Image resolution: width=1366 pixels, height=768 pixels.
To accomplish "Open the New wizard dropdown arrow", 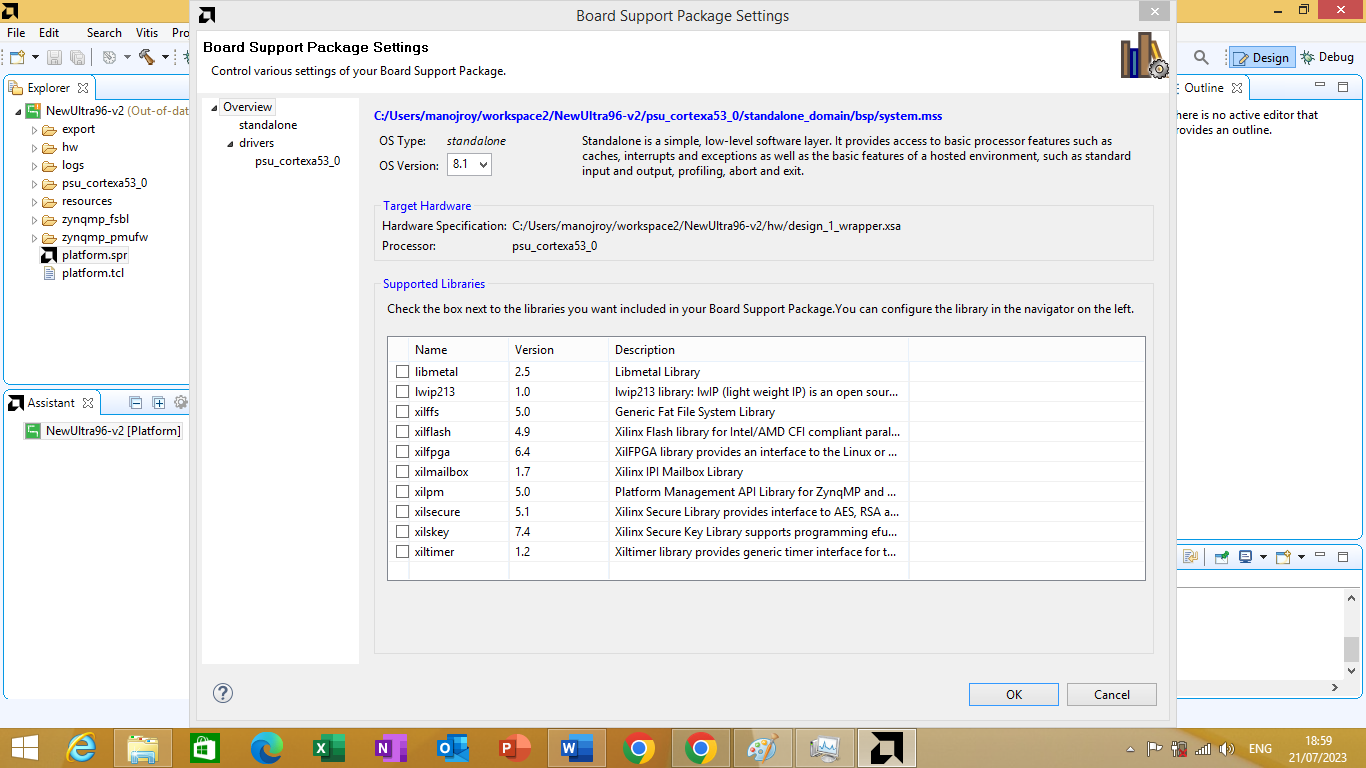I will (35, 58).
